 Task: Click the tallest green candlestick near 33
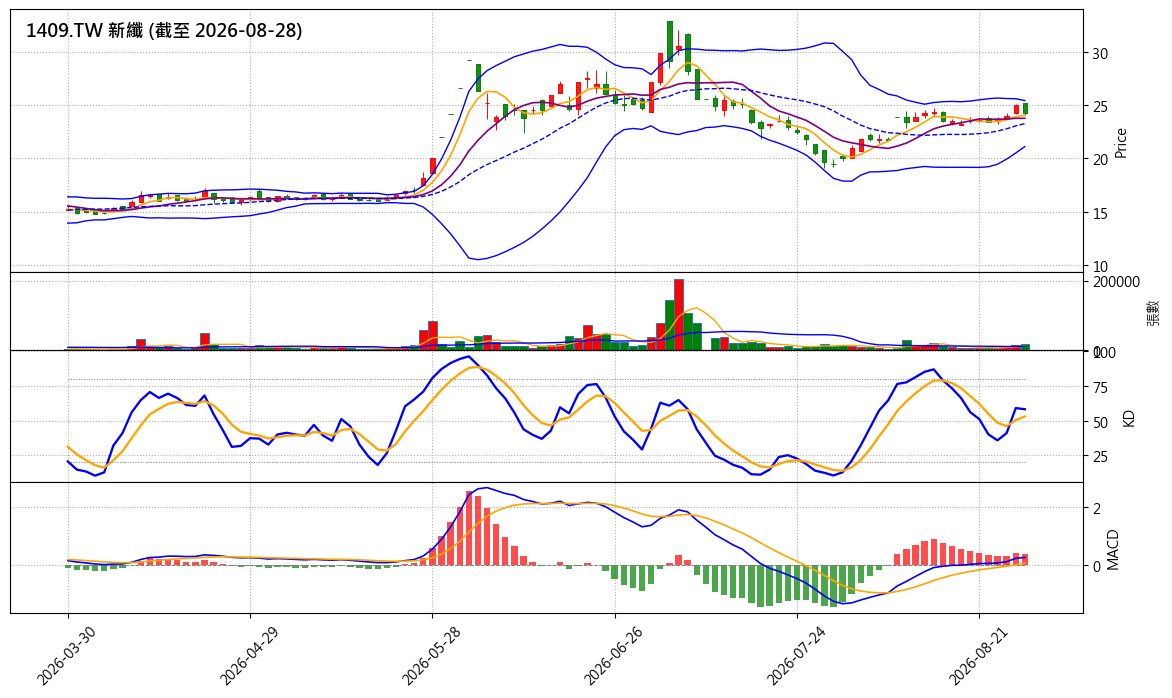tap(670, 41)
